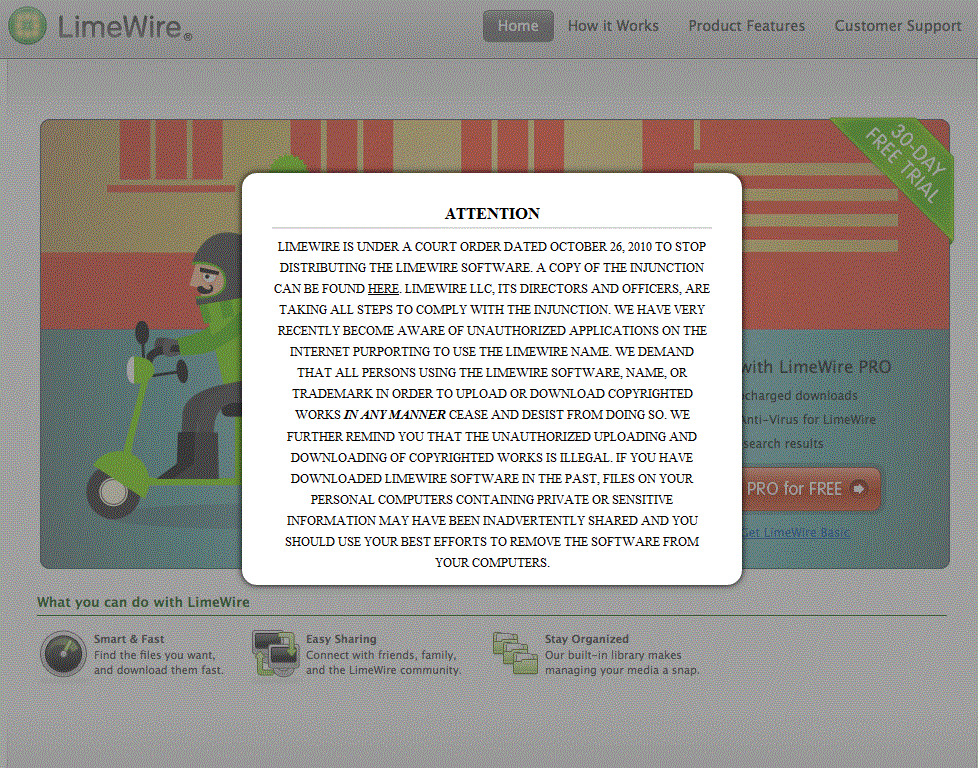This screenshot has height=768, width=978.
Task: Click 'Our built-in library makes' description
Action: tap(613, 655)
